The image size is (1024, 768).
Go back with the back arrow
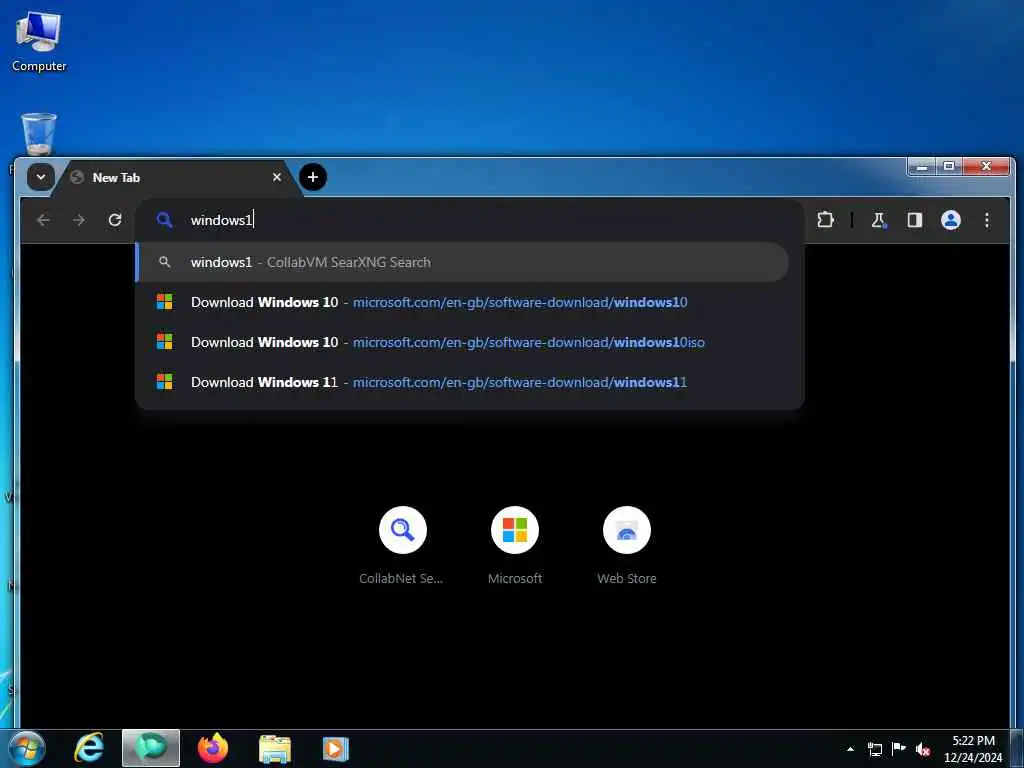click(x=44, y=220)
